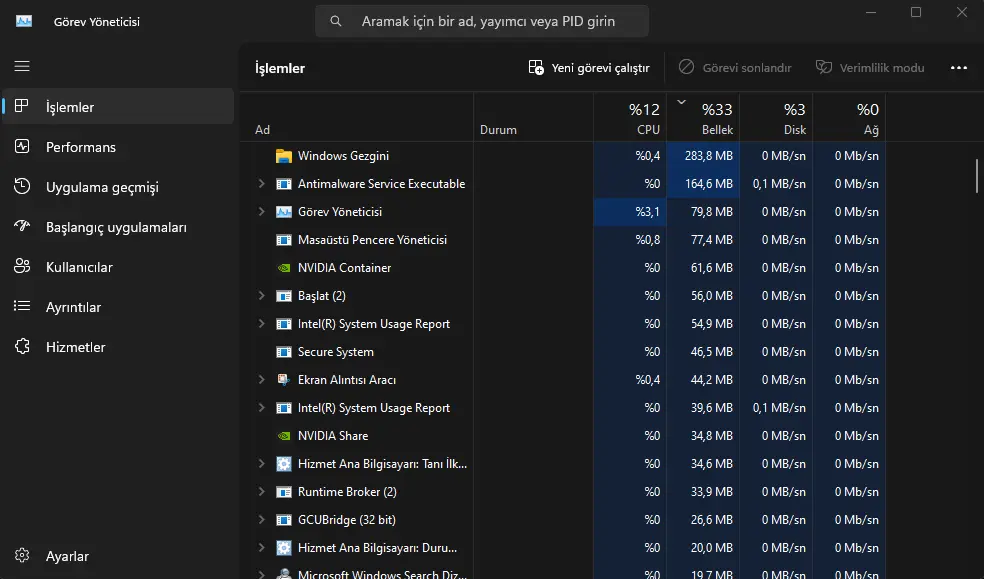
Task: Go to the Kullanıcılar tab
Action: [x=118, y=267]
